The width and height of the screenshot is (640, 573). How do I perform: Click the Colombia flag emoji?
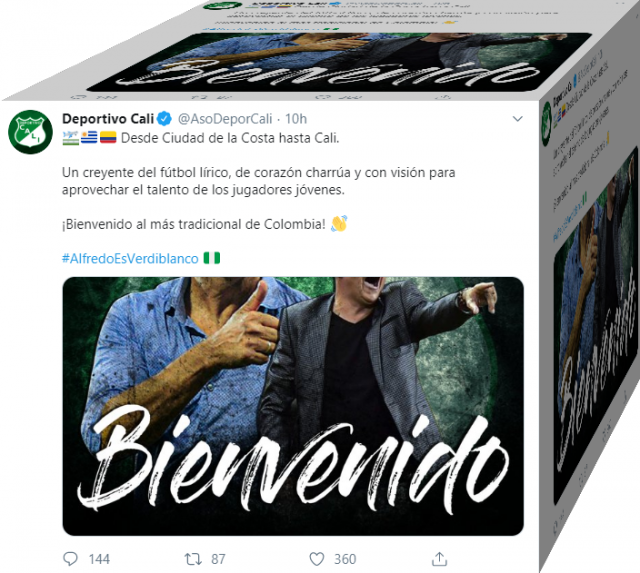coord(108,138)
